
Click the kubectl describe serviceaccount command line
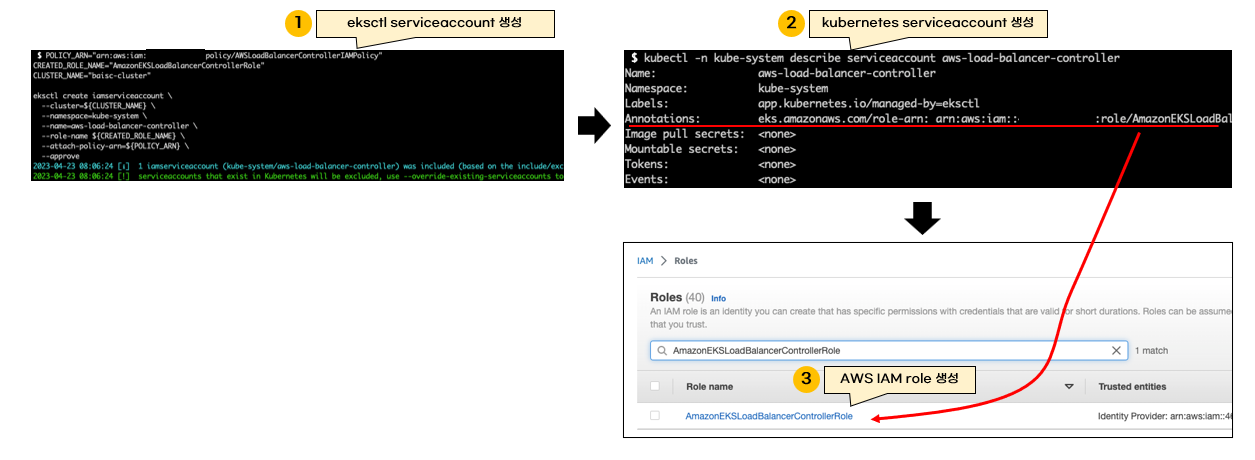tap(875, 58)
